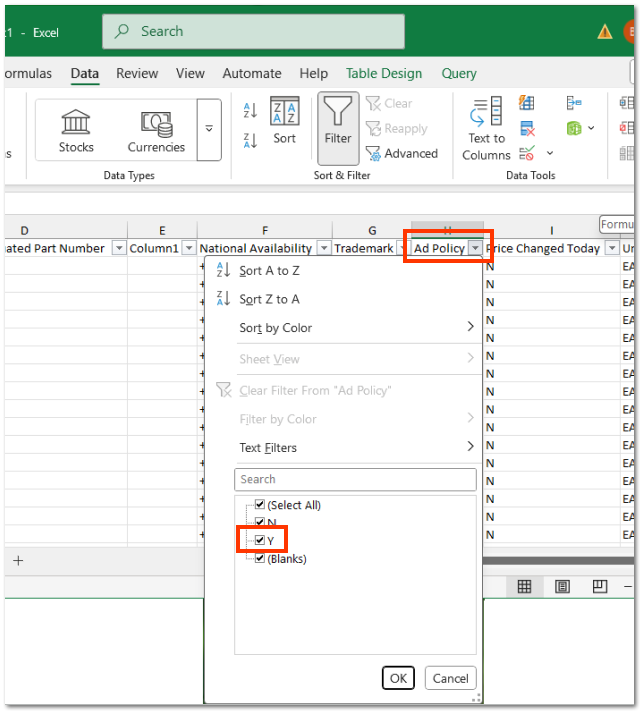Screen dimensions: 643x714
Task: Select column F header
Action: [x=265, y=230]
